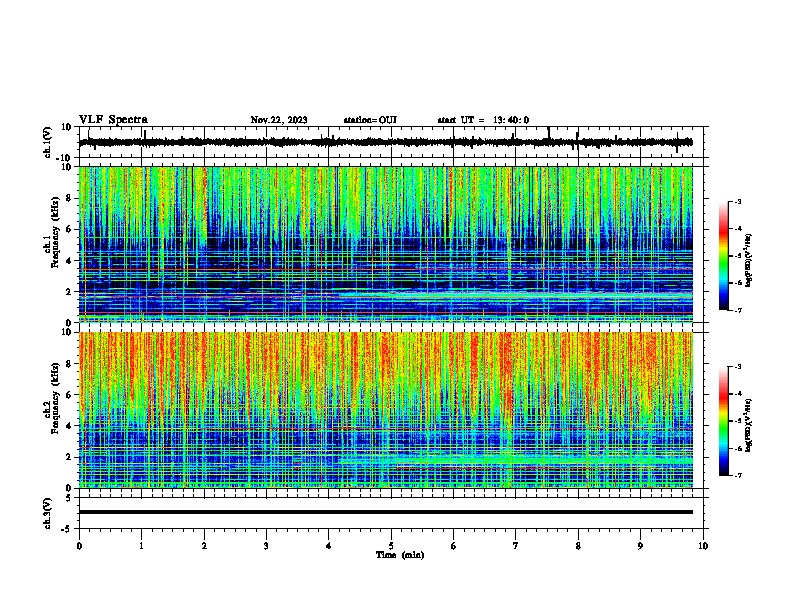Click time axis tick label "5"

tap(391, 546)
